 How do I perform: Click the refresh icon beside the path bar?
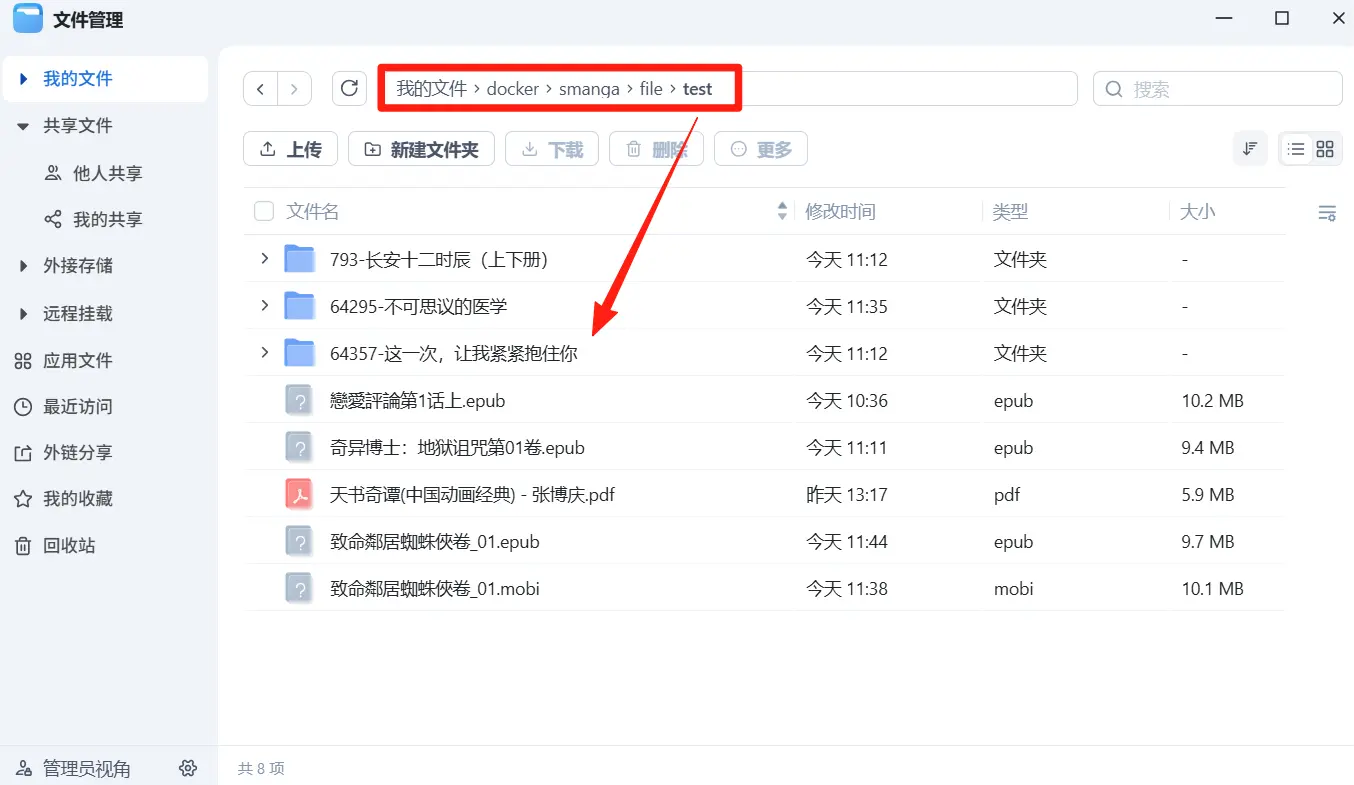pos(349,89)
